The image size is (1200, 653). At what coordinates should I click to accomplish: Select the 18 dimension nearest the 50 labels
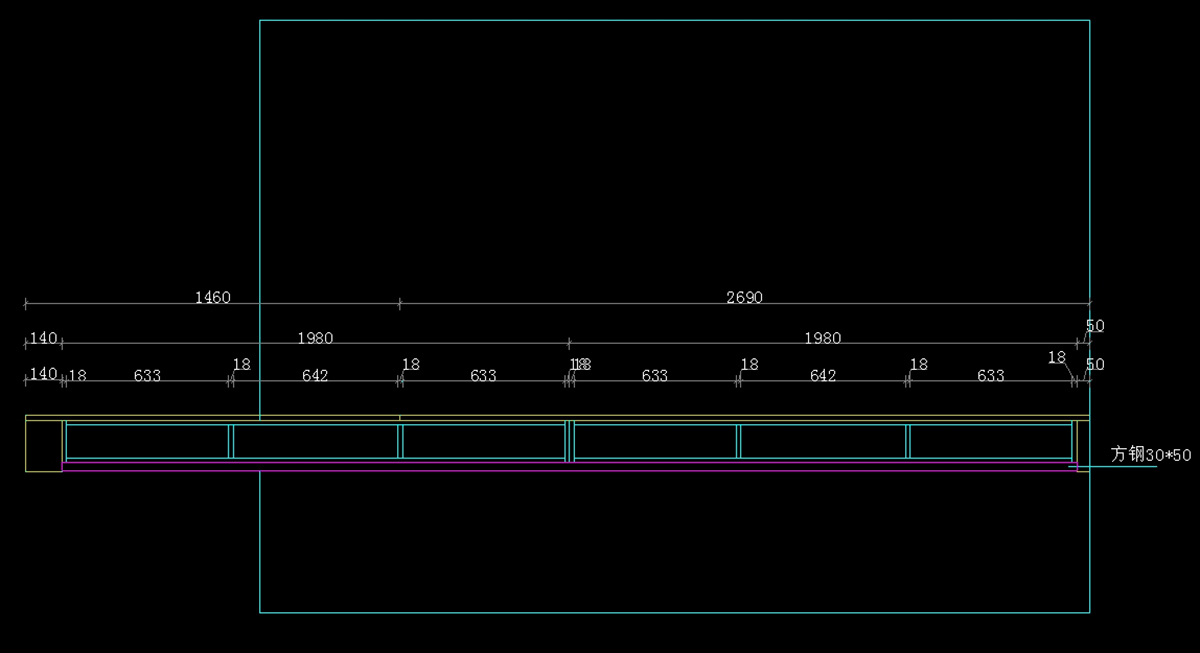(1057, 357)
